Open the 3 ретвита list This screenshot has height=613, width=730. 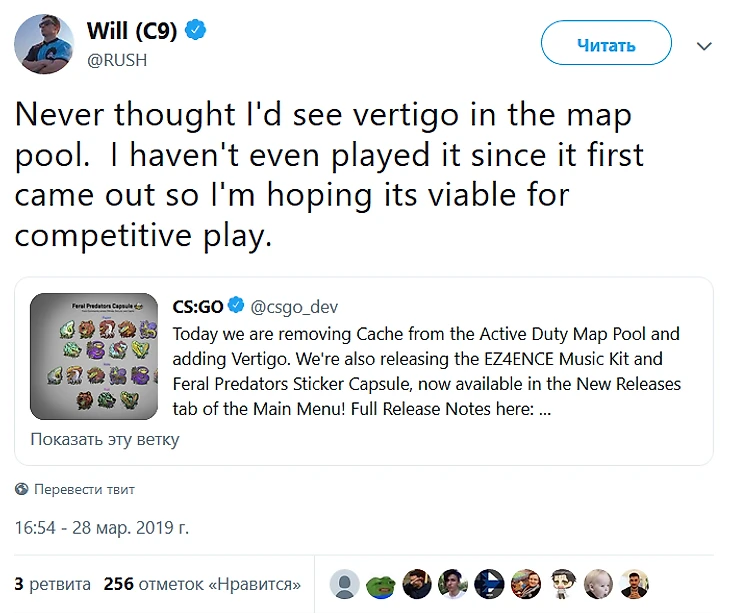click(53, 584)
